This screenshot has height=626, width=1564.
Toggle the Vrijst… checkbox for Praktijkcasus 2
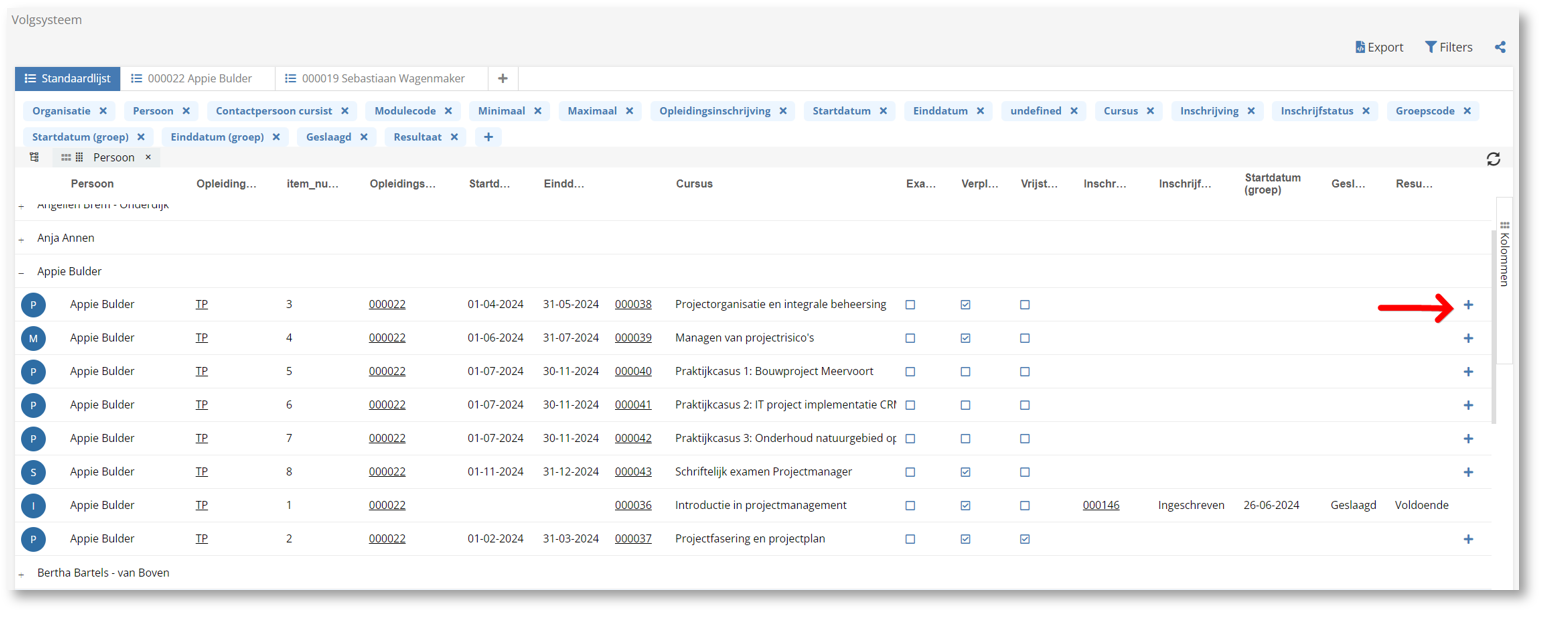pos(1025,405)
